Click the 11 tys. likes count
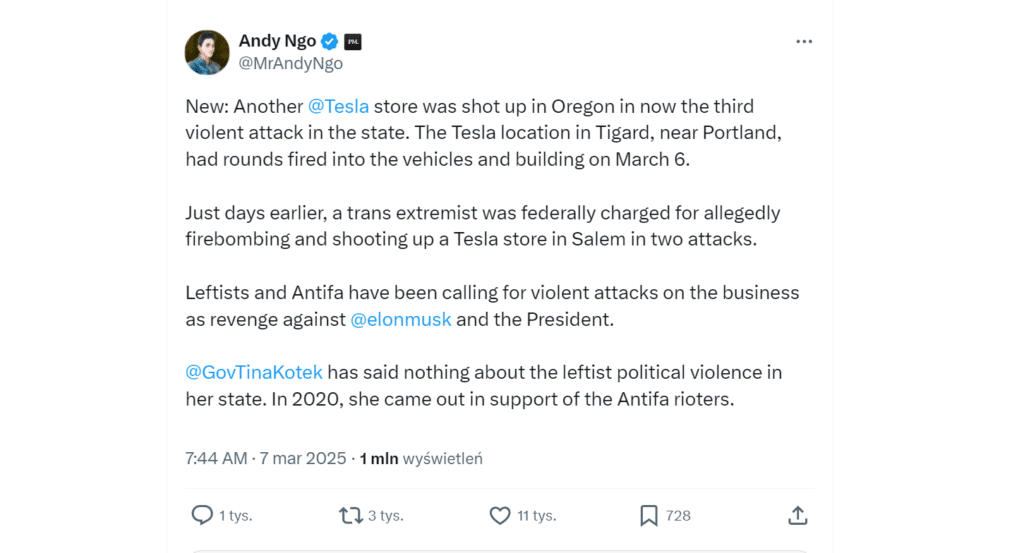1024x553 pixels. click(x=537, y=515)
